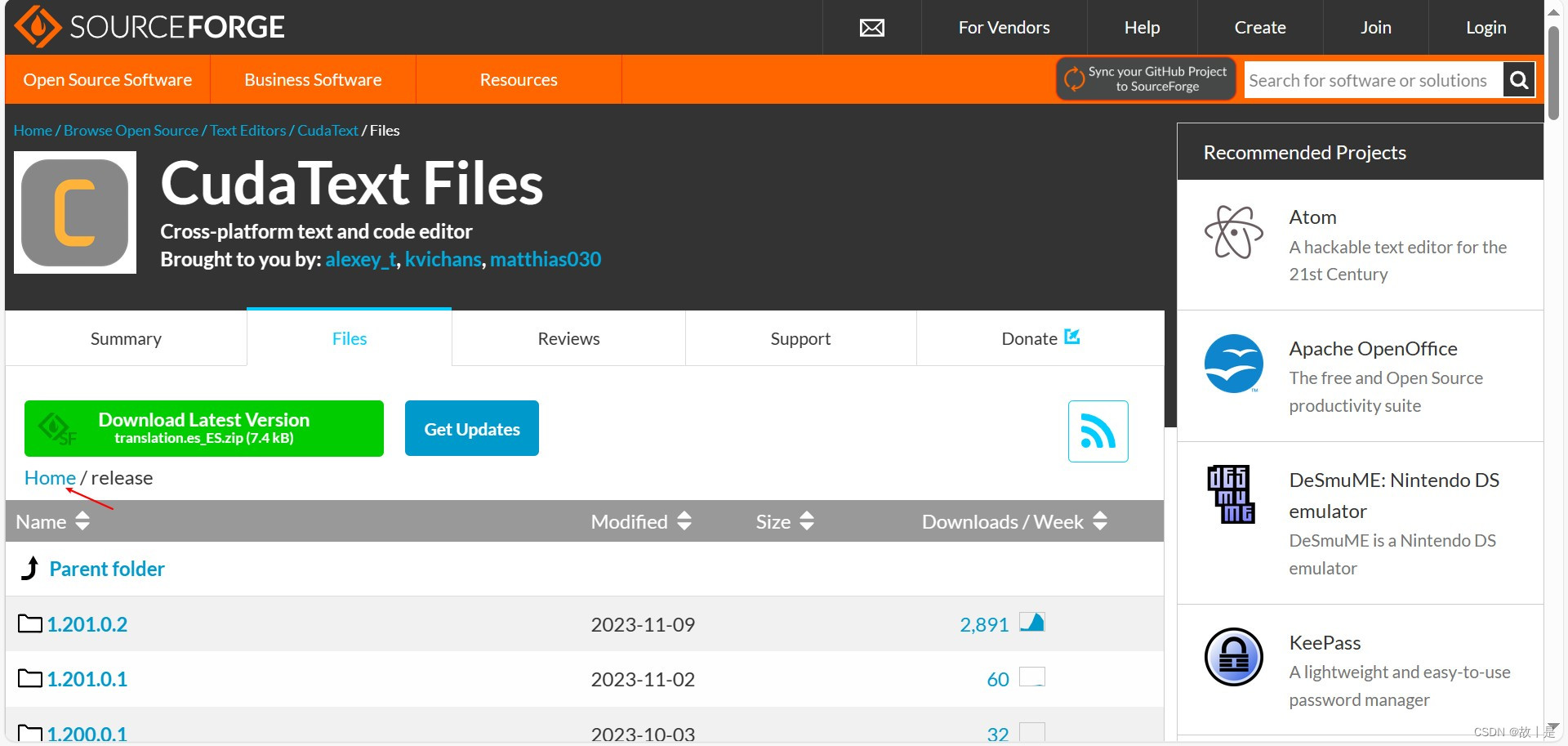Viewport: 1568px width, 746px height.
Task: Open the Help menu item
Action: [1142, 28]
